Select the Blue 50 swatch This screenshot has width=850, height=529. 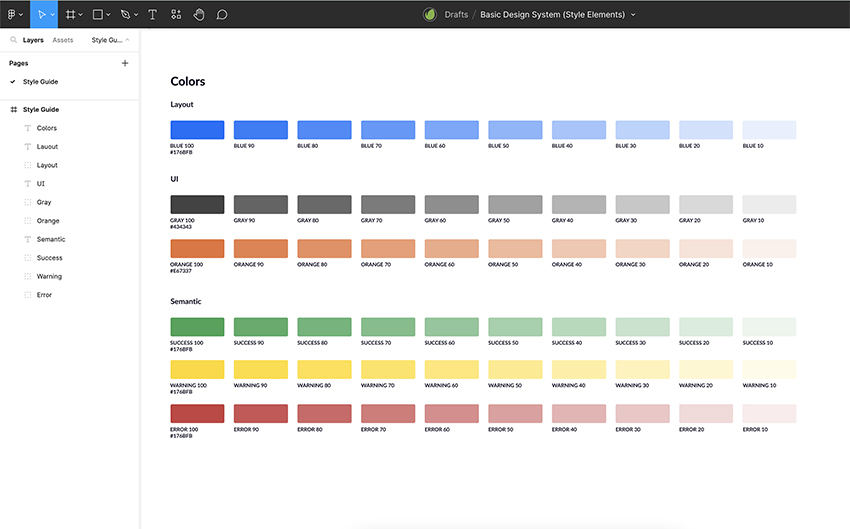[515, 130]
